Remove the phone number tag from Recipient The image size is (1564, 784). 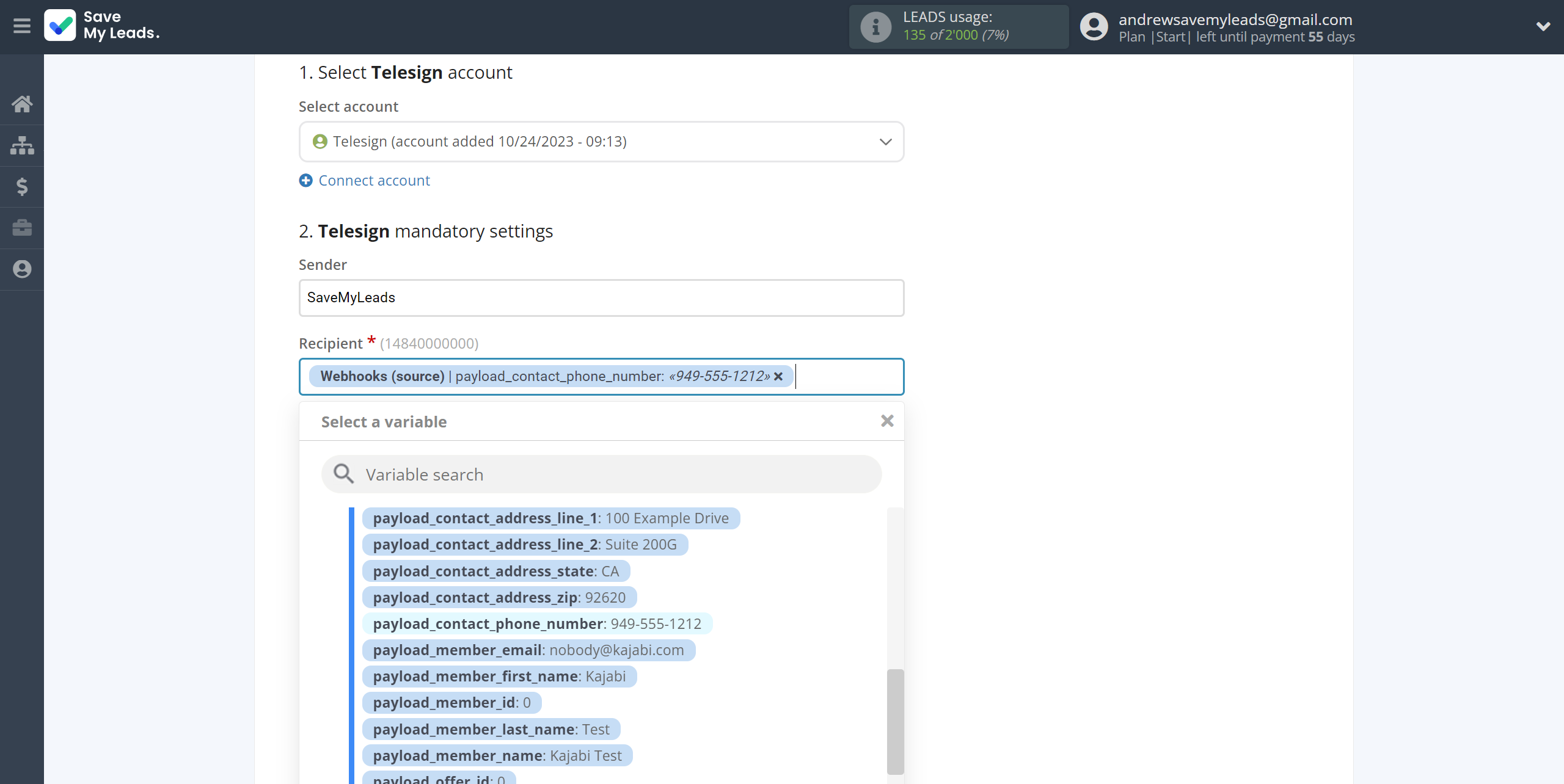[778, 377]
